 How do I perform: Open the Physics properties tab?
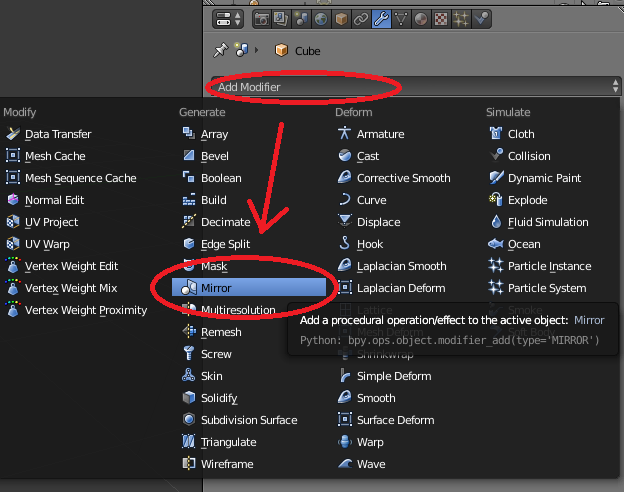(481, 19)
